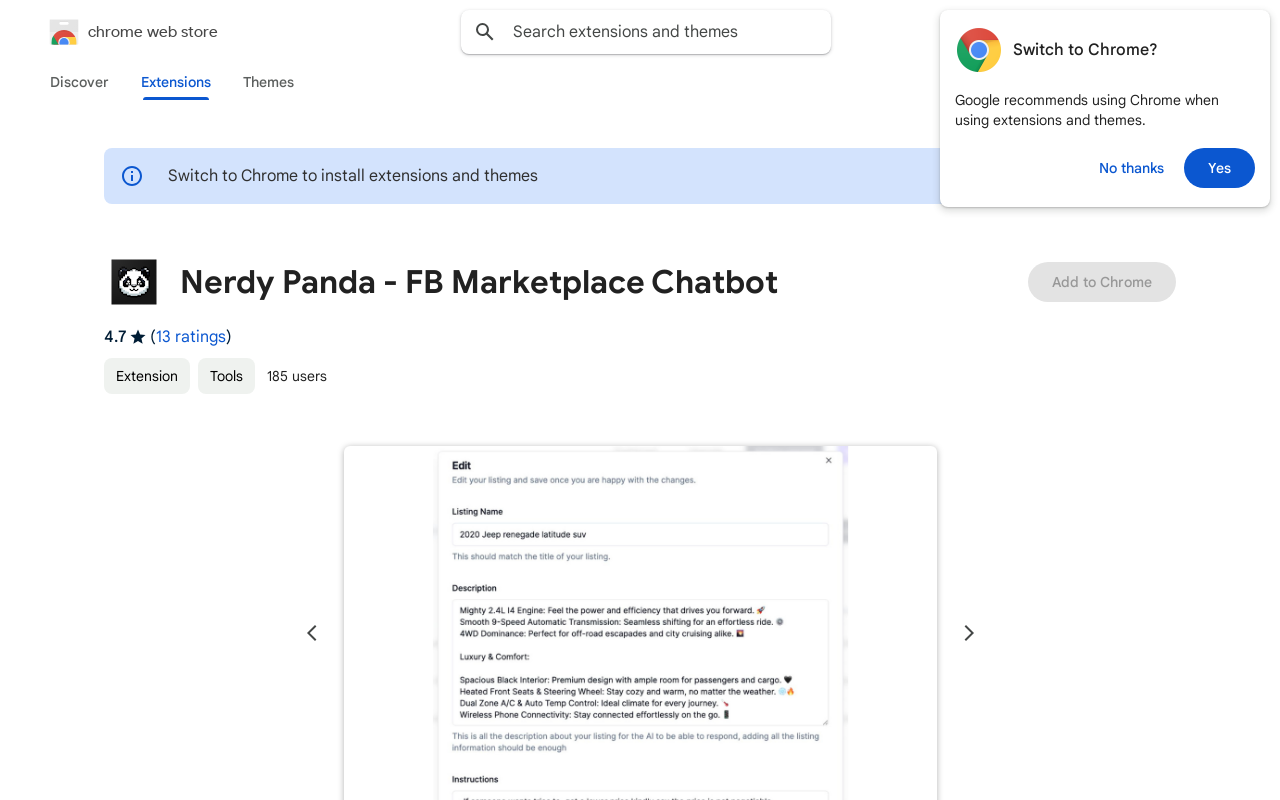The width and height of the screenshot is (1280, 800).
Task: Switch to the Discover tab
Action: tap(78, 82)
